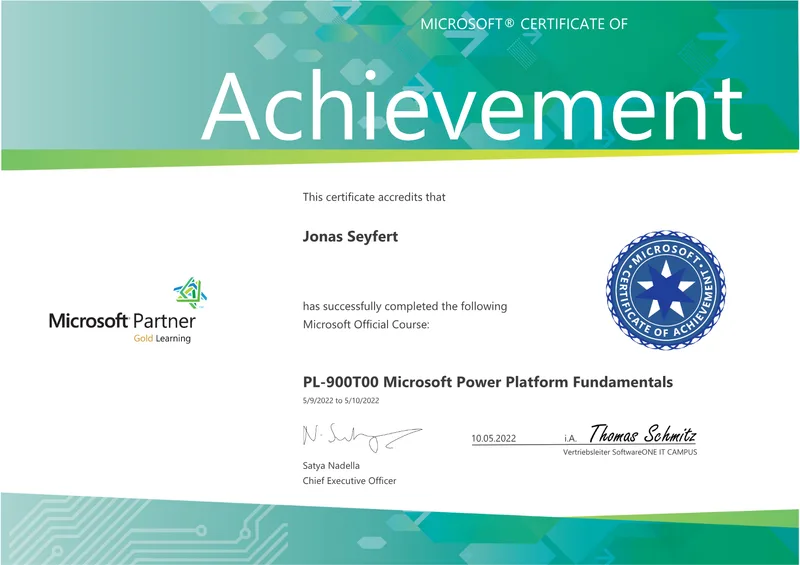Click the "Microsoft Partner" wordmark
The width and height of the screenshot is (800, 565).
(x=122, y=321)
